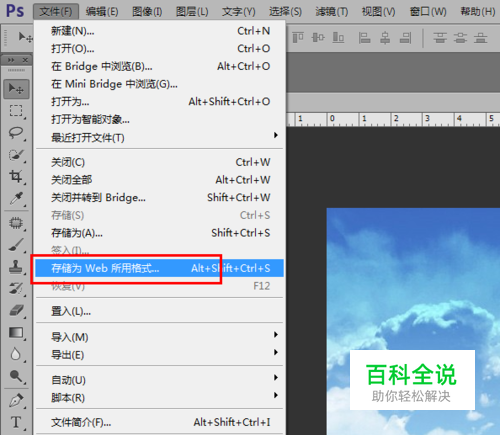Choose 打开(O)... menu entry
The image size is (500, 435).
point(160,49)
